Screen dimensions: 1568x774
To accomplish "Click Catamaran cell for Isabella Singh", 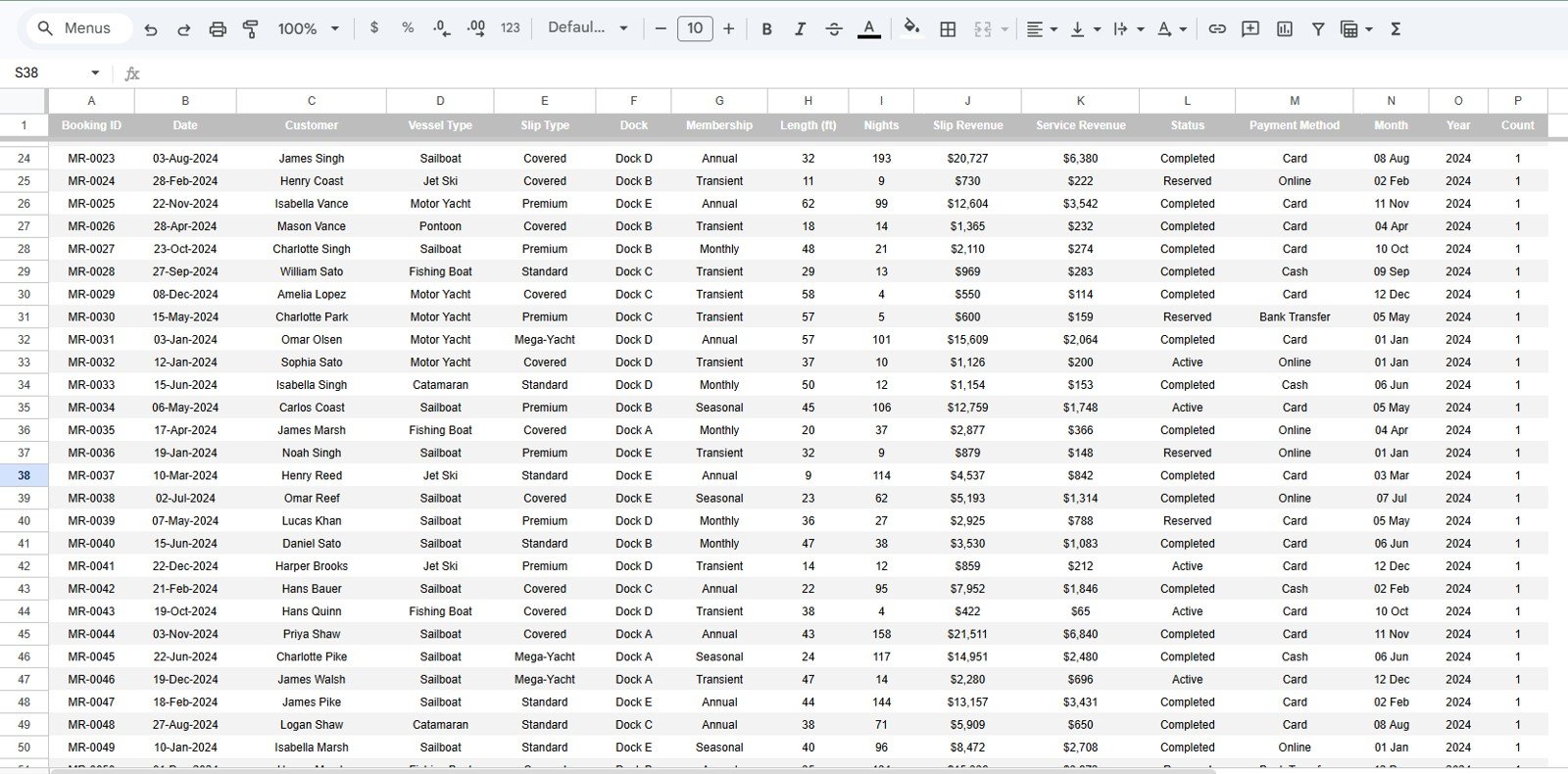I will point(440,385).
